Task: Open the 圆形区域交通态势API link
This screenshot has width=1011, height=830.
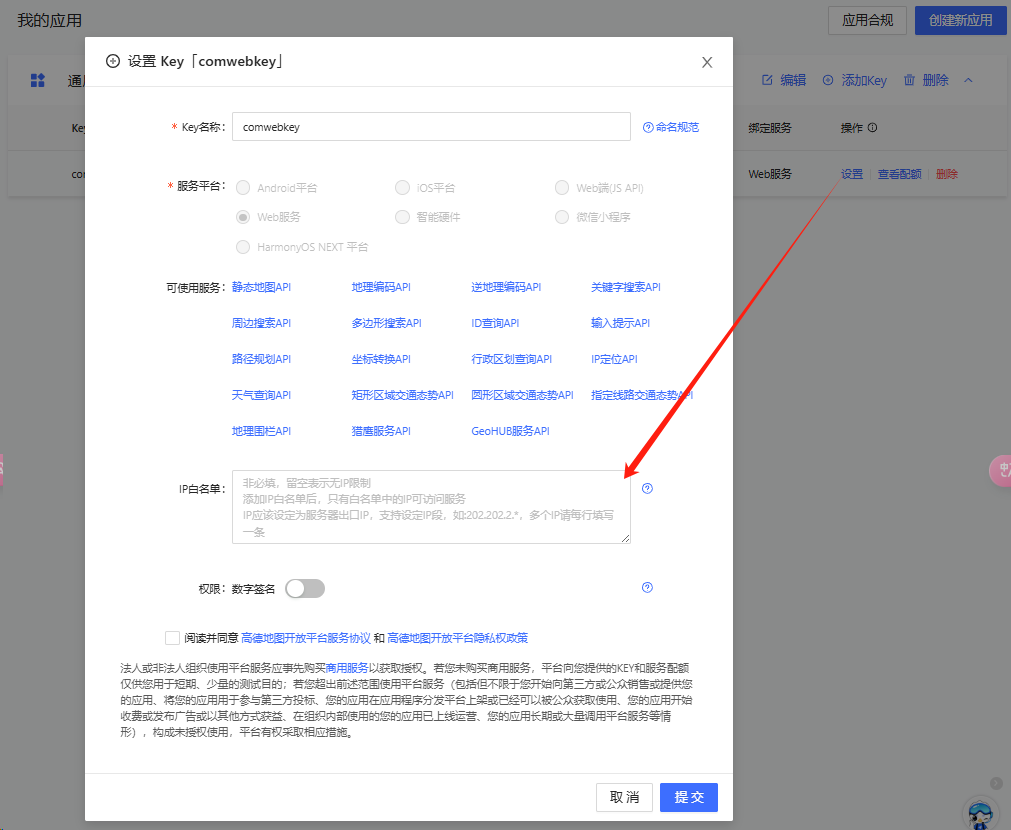Action: tap(523, 395)
